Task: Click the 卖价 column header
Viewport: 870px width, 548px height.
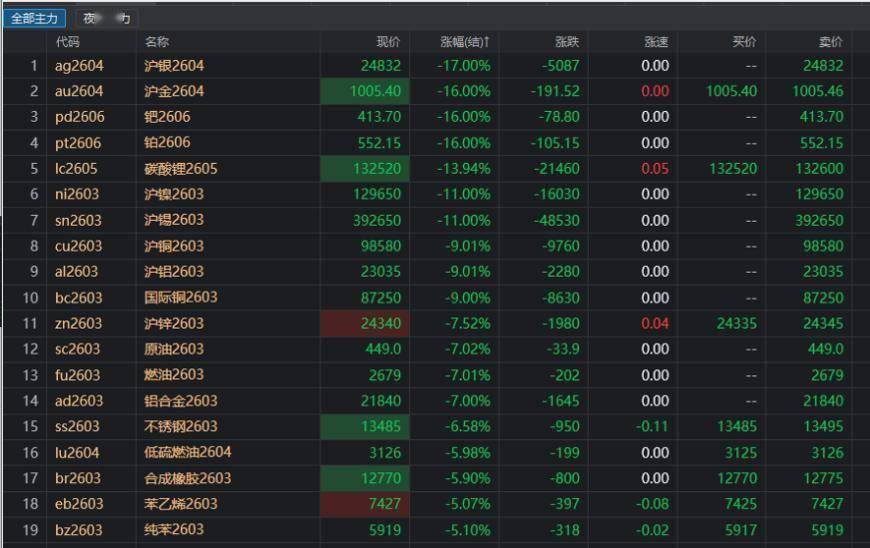Action: 830,42
